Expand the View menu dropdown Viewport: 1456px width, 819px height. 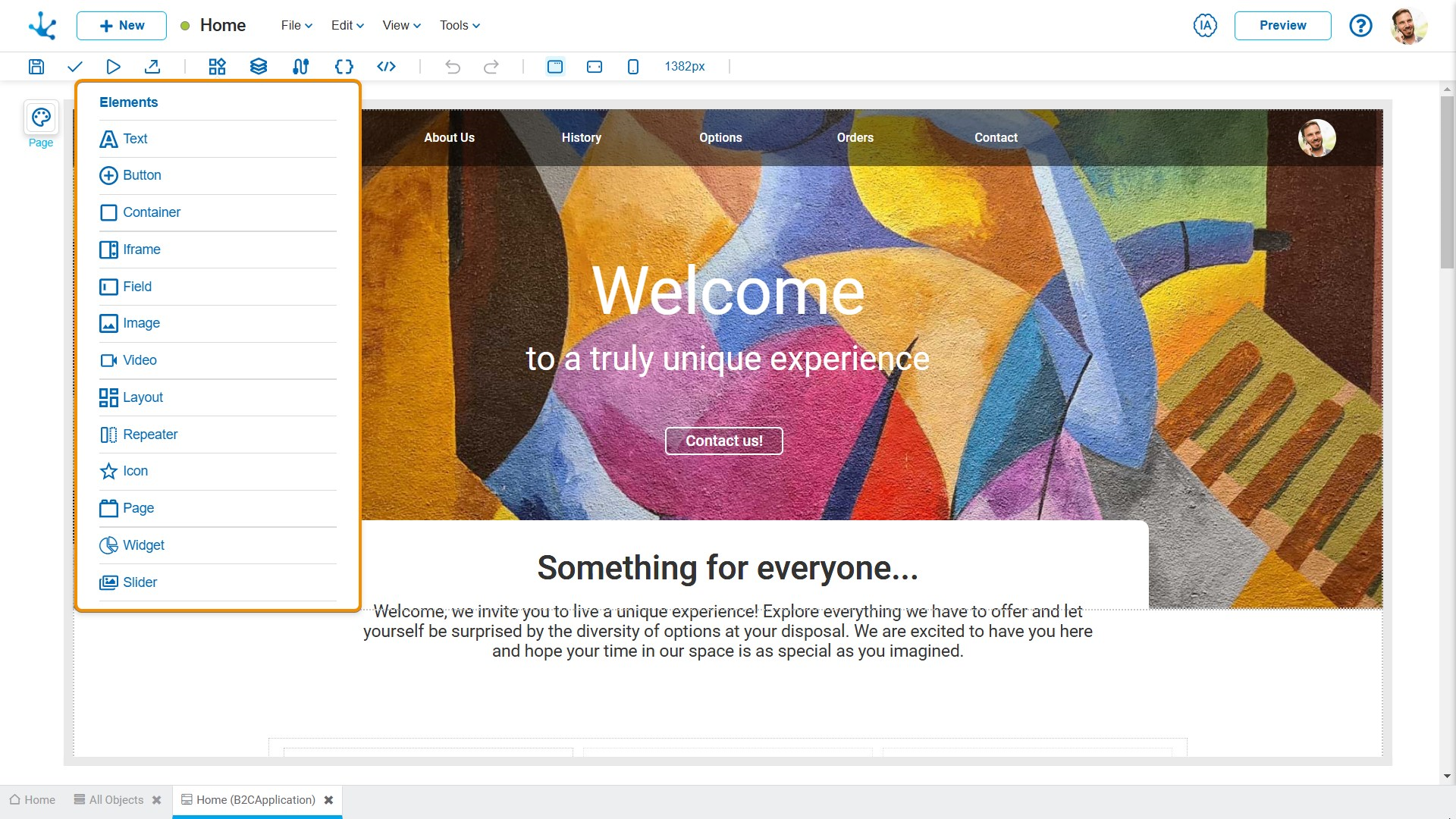tap(401, 25)
